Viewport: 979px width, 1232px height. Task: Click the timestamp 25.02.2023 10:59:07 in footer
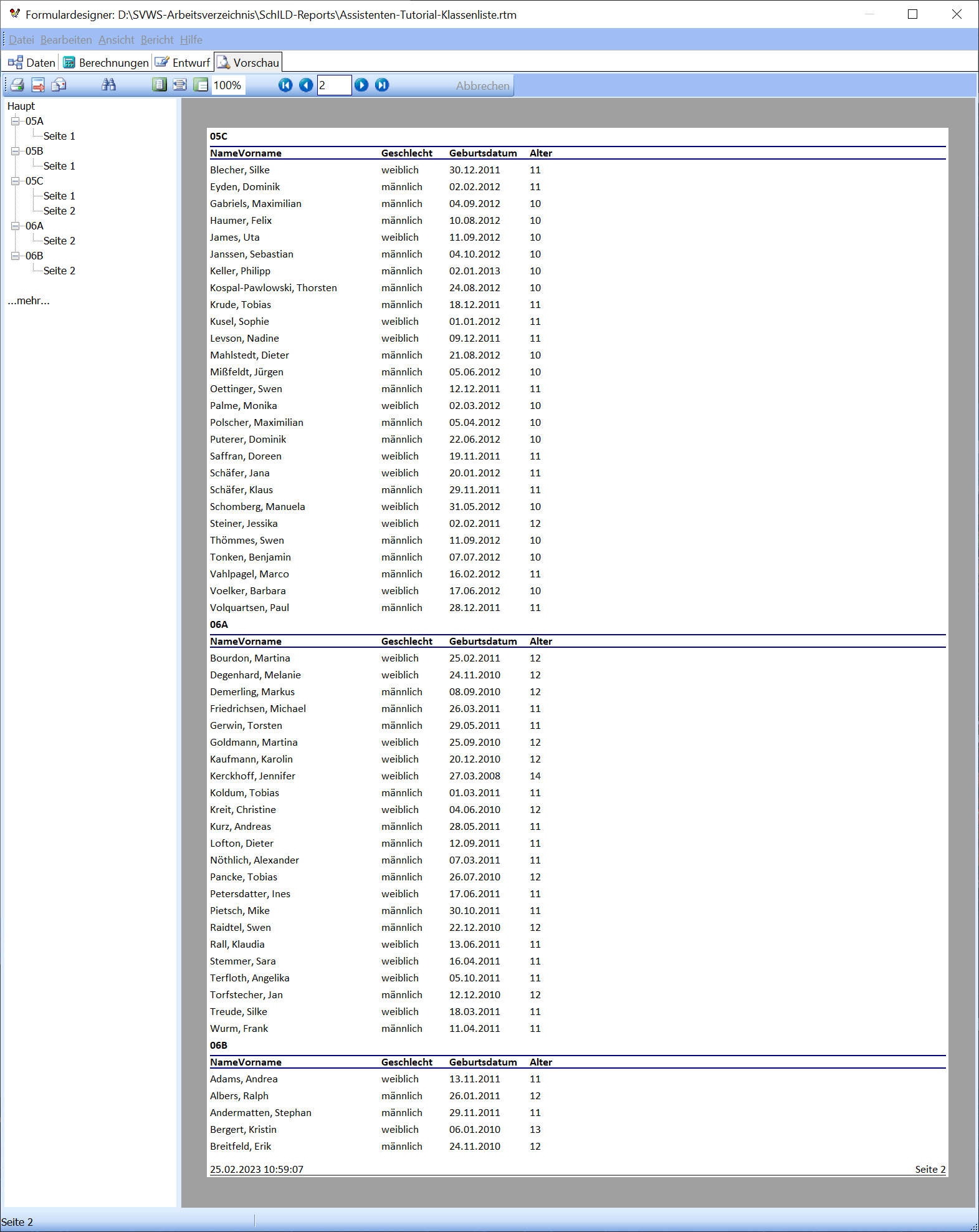[257, 1169]
